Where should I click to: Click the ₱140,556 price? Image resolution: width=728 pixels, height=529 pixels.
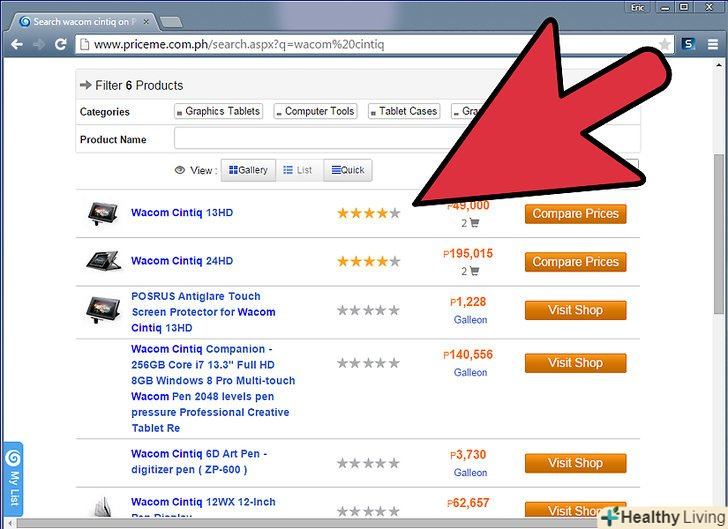[468, 355]
